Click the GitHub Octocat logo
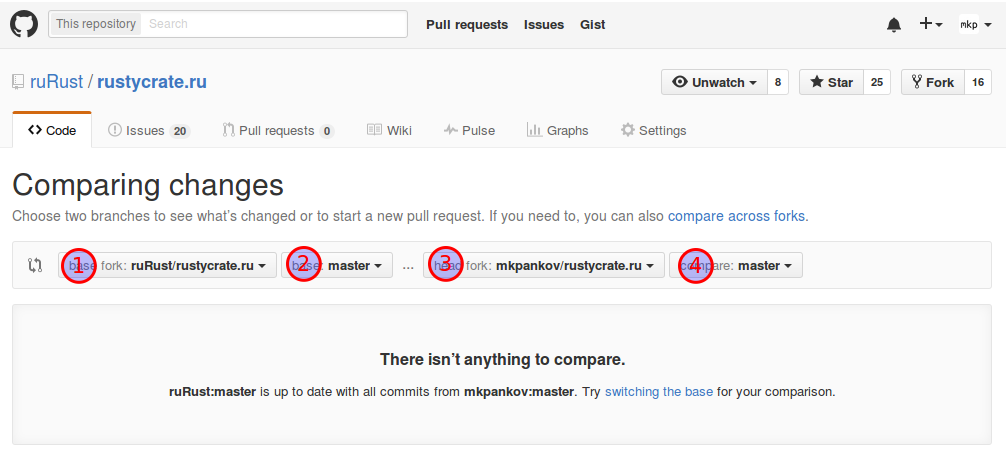Image resolution: width=1006 pixels, height=455 pixels. pos(24,24)
